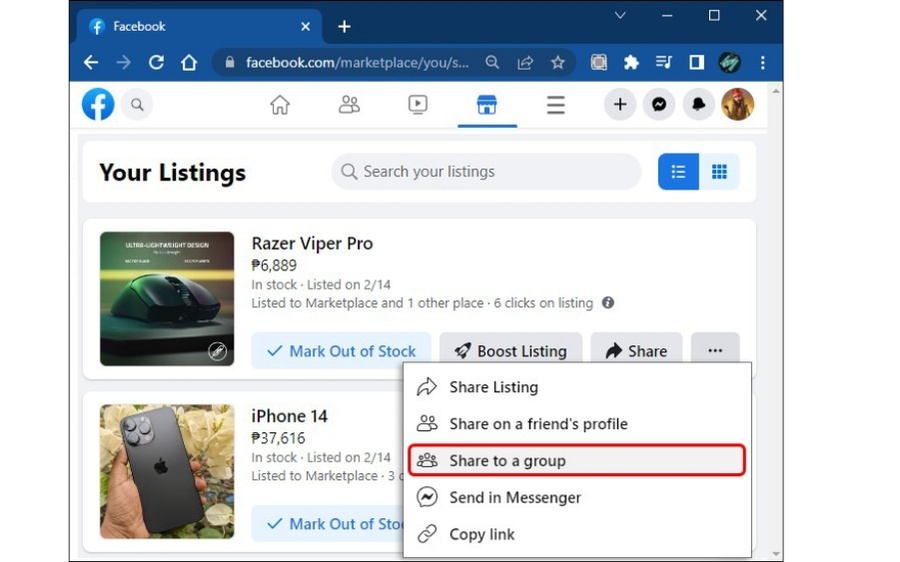The height and width of the screenshot is (562, 900).
Task: Open the Messenger icon in the header
Action: (x=659, y=104)
